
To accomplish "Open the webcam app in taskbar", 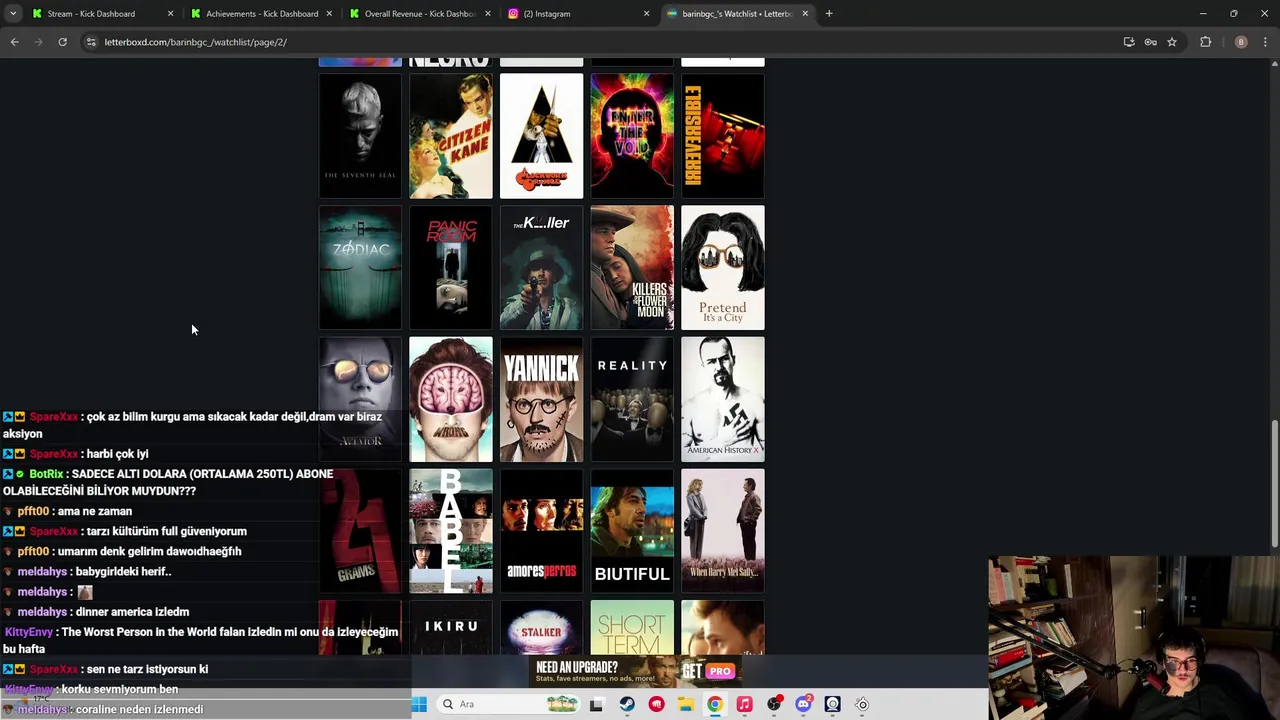I will pyautogui.click(x=832, y=704).
